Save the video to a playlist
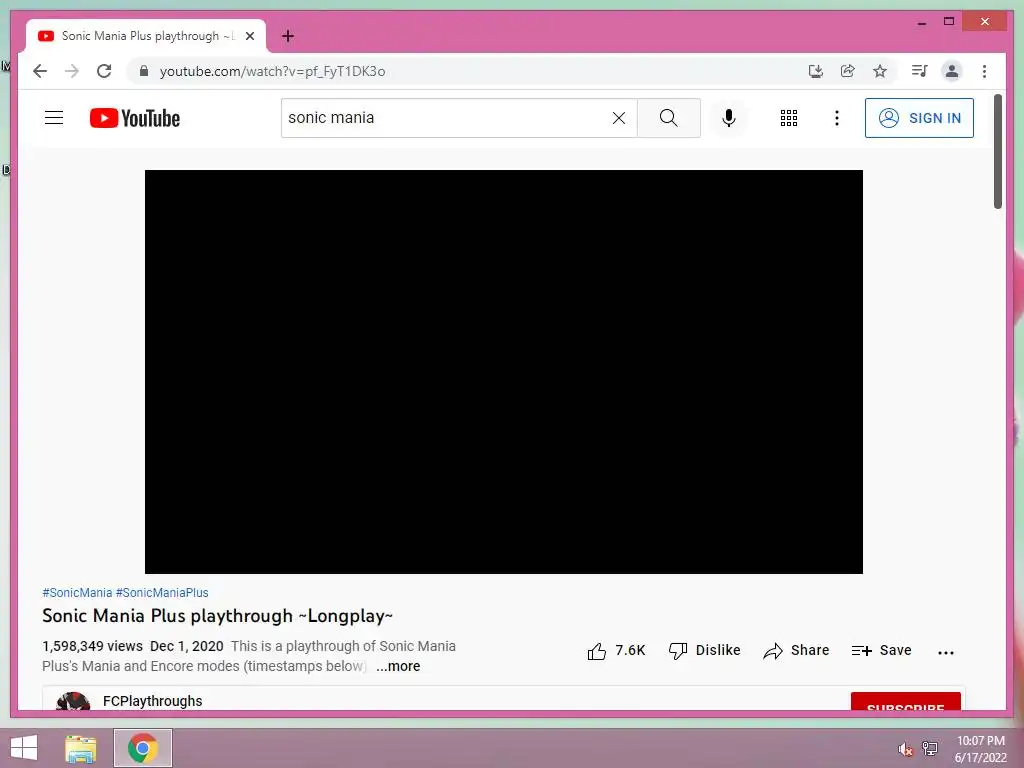The image size is (1024, 768). (x=882, y=650)
